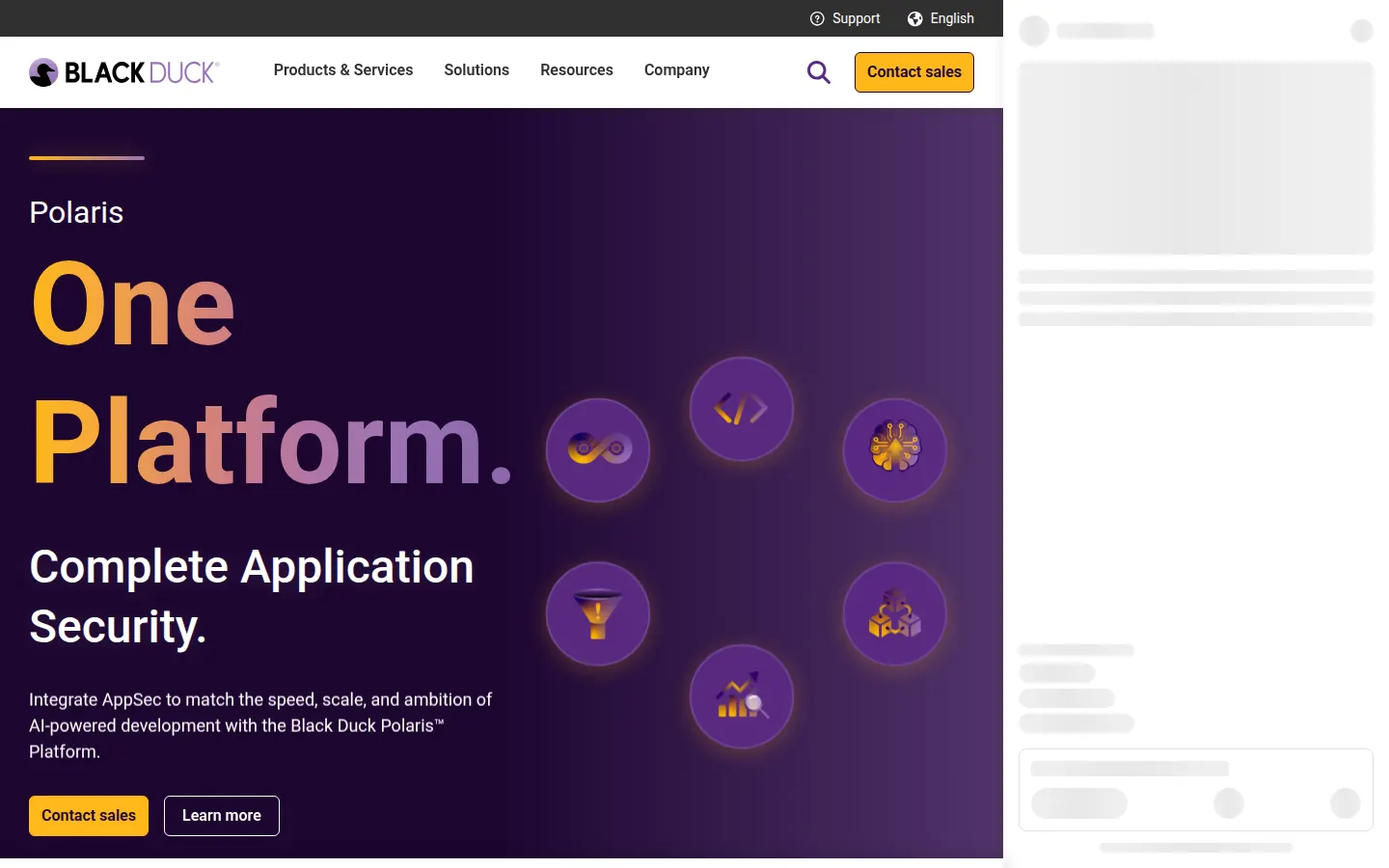Change language from English
The width and height of the screenshot is (1389, 868).
pos(952,18)
